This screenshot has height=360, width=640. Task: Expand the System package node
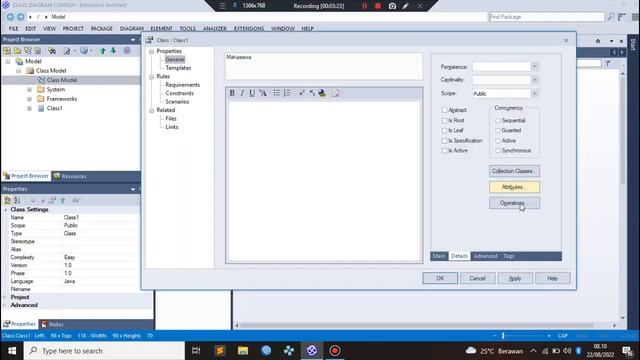click(x=29, y=89)
